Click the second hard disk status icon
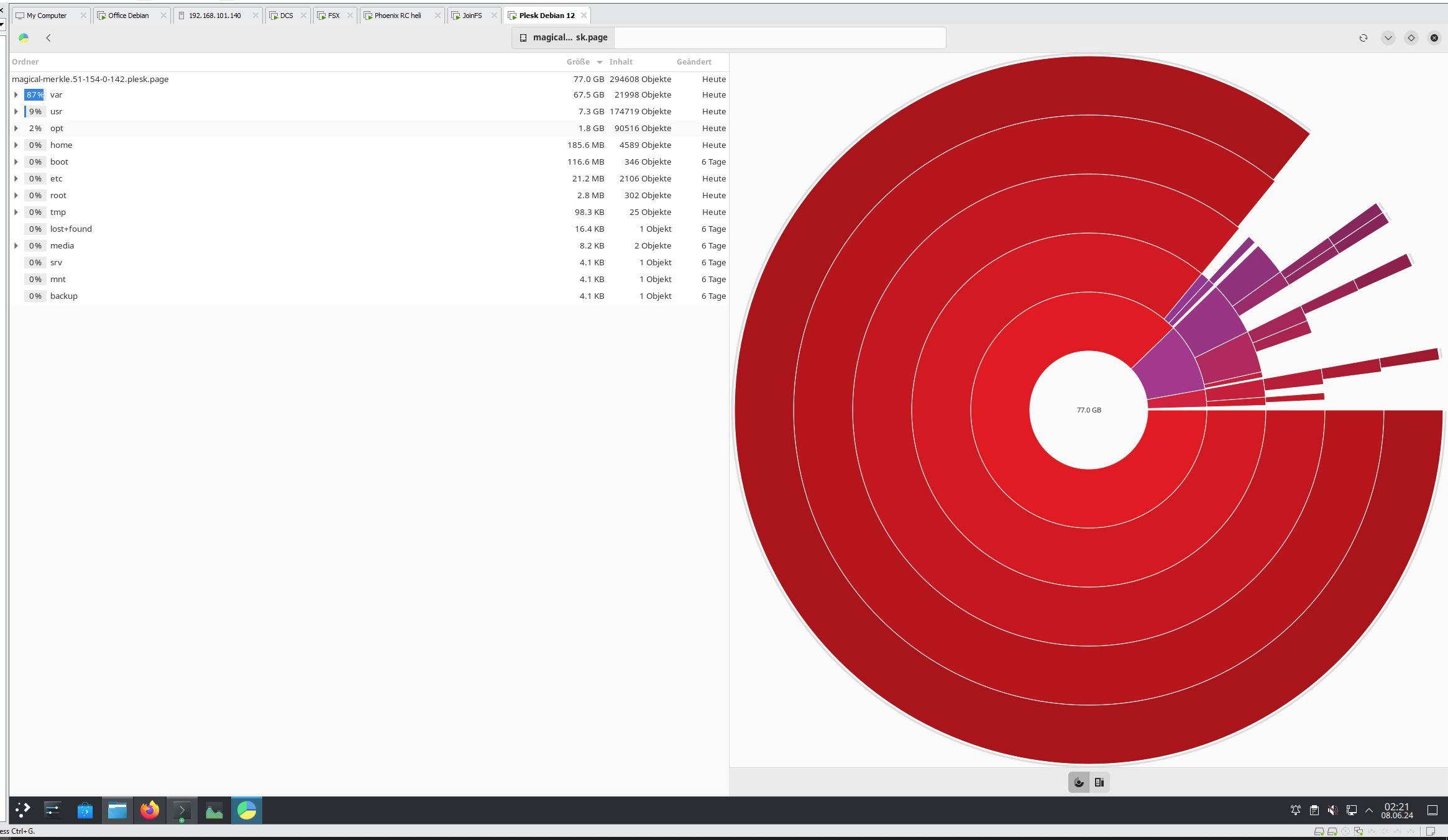Screen dimensions: 1448x840 pos(1332,831)
